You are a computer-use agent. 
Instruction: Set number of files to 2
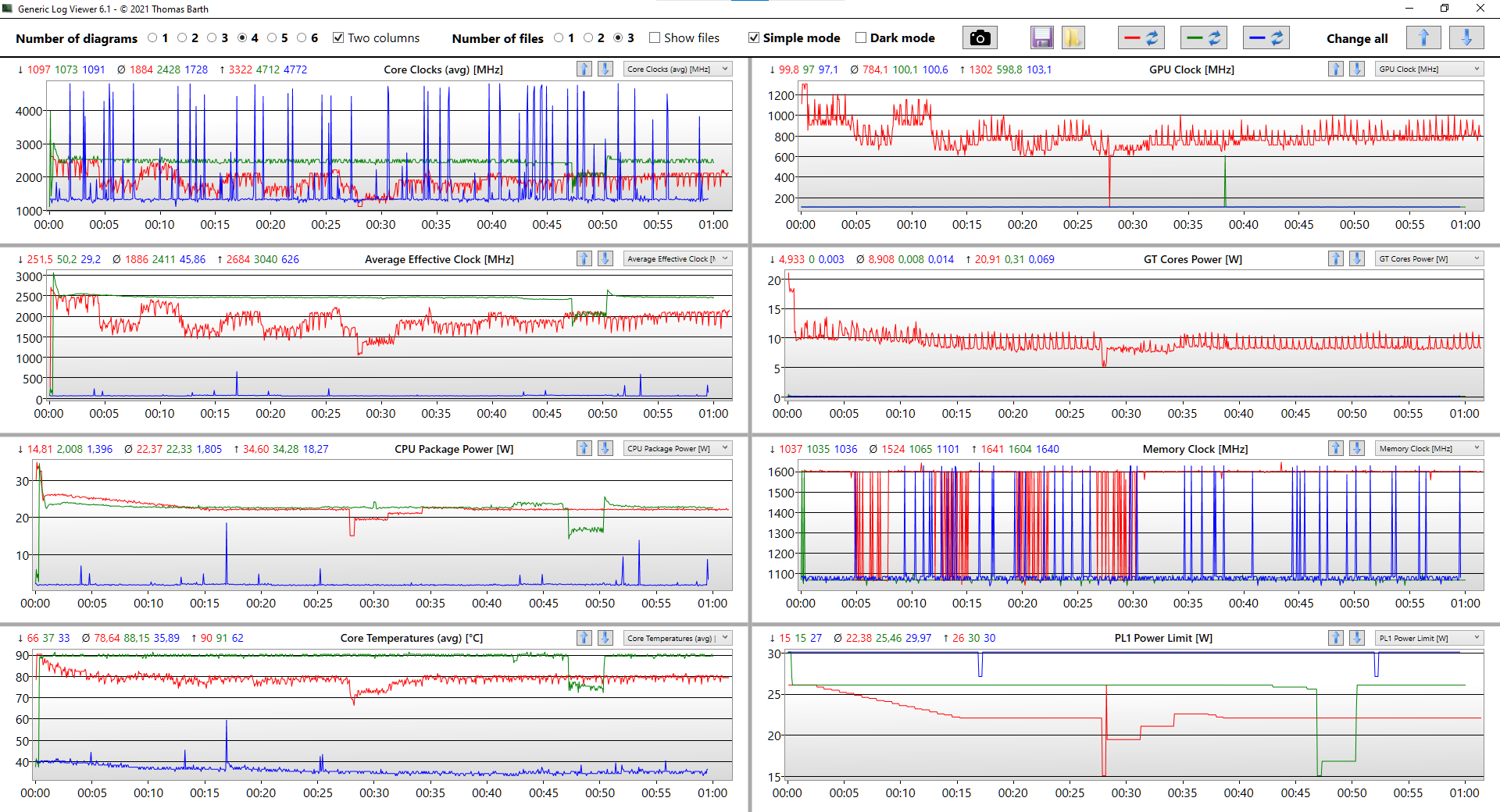coord(588,38)
